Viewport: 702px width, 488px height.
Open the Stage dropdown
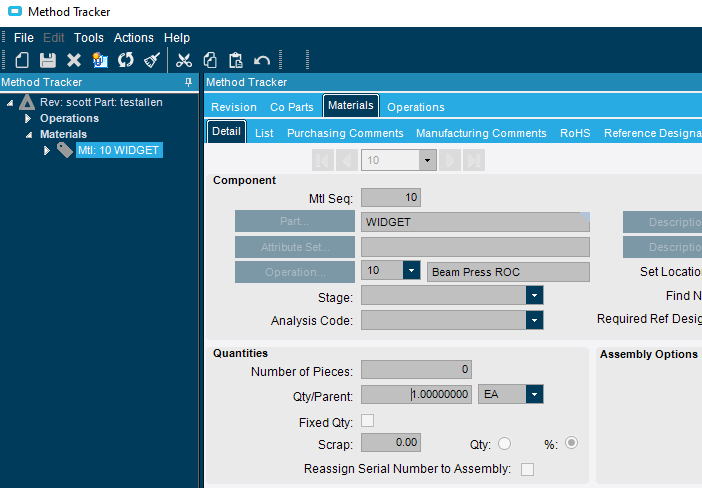[535, 295]
